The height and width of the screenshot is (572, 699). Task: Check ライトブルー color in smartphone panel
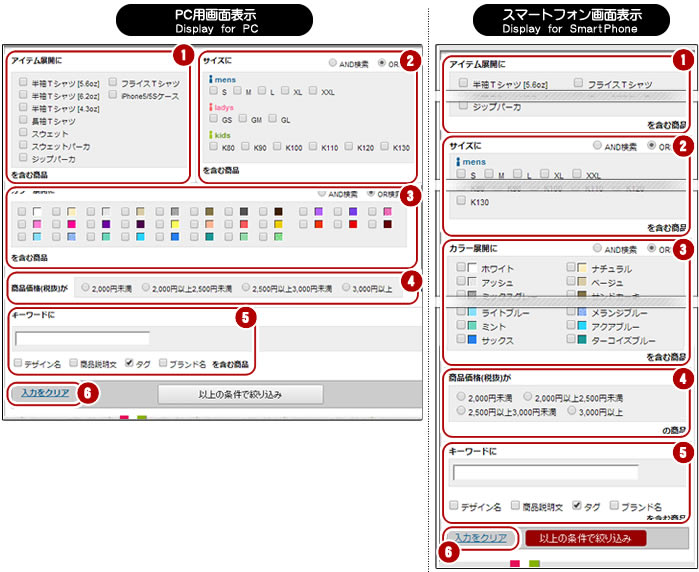(461, 312)
